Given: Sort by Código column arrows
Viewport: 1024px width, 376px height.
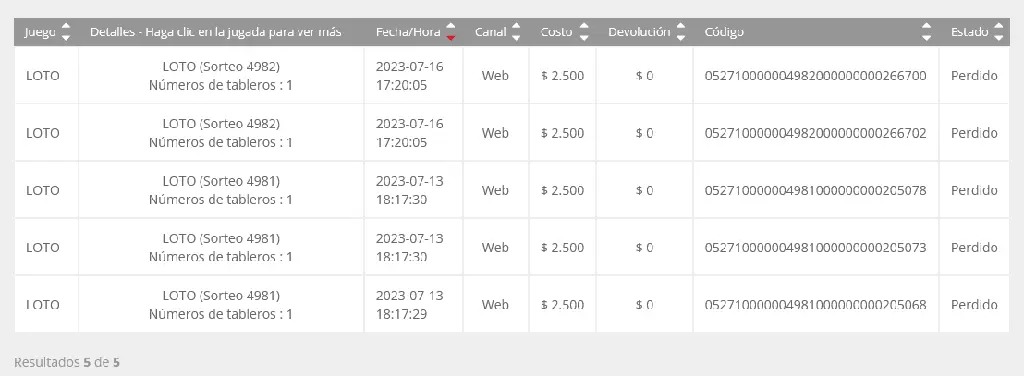Looking at the screenshot, I should click(x=926, y=32).
